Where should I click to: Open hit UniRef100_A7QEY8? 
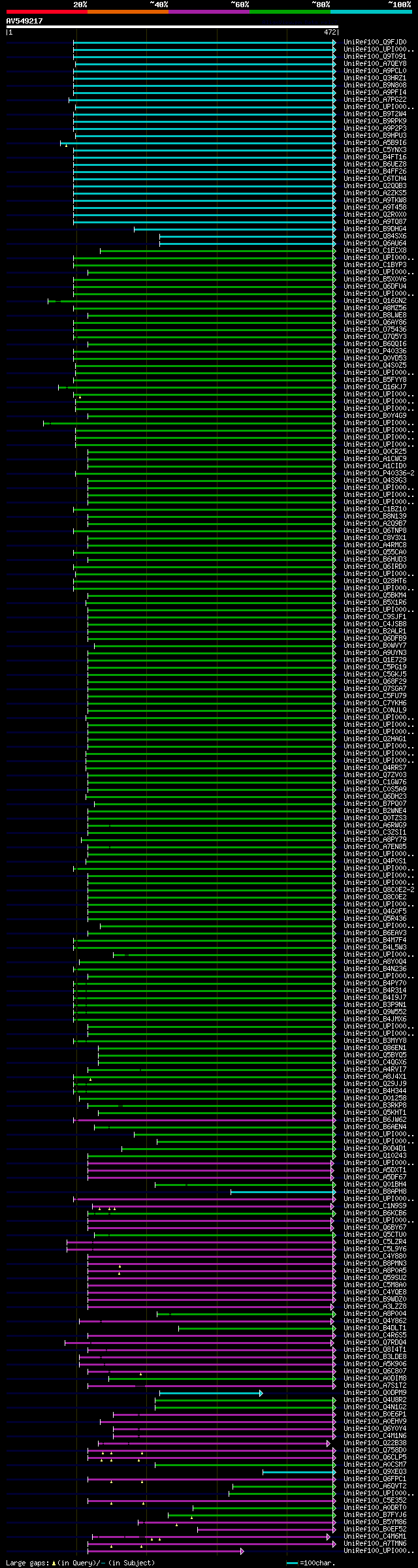click(x=375, y=64)
